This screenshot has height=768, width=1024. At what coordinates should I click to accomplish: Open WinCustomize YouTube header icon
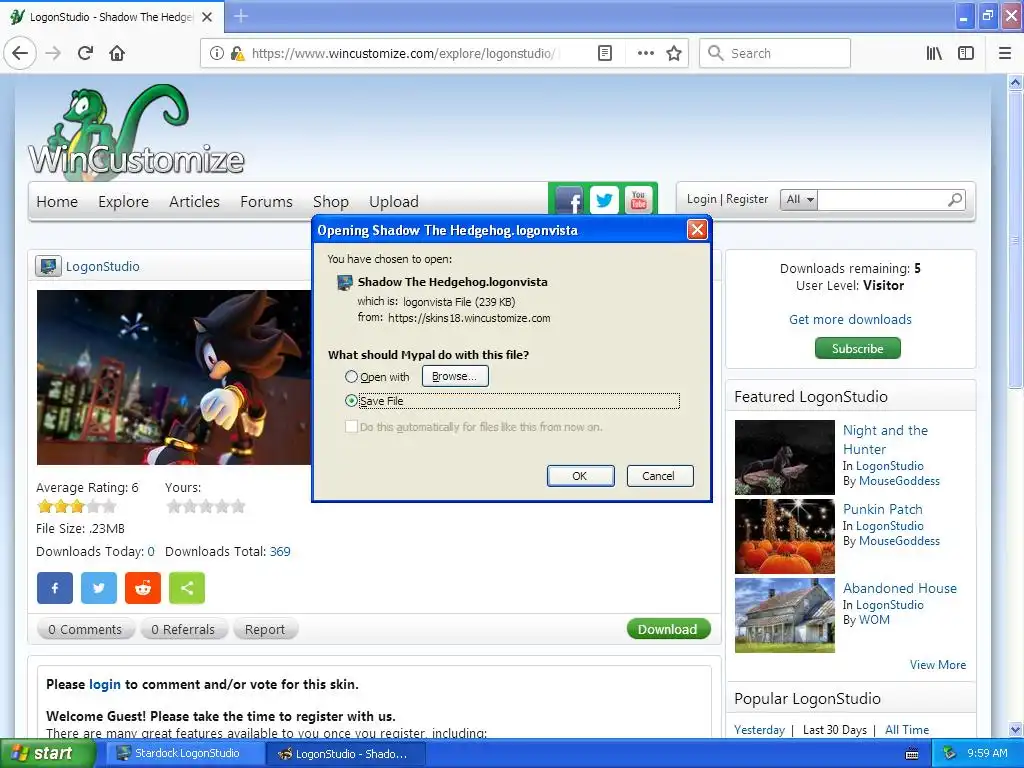(x=639, y=200)
